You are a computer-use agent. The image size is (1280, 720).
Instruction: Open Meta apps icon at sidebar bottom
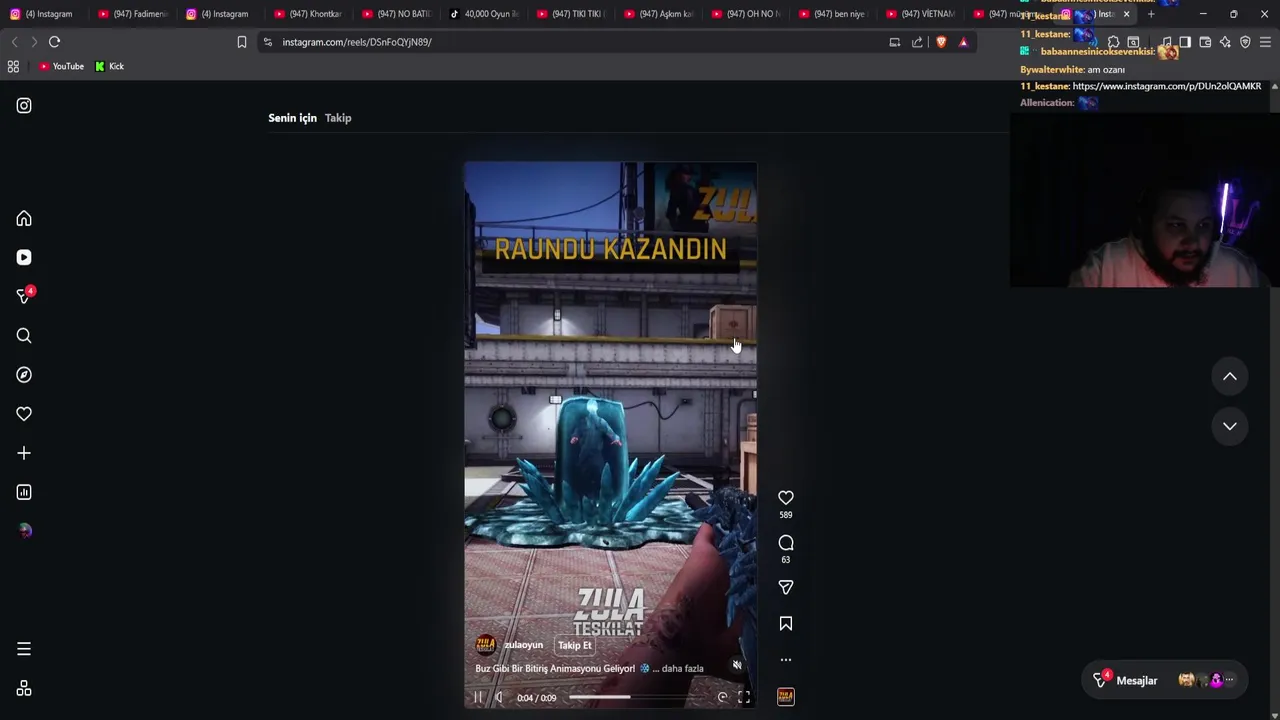point(24,688)
